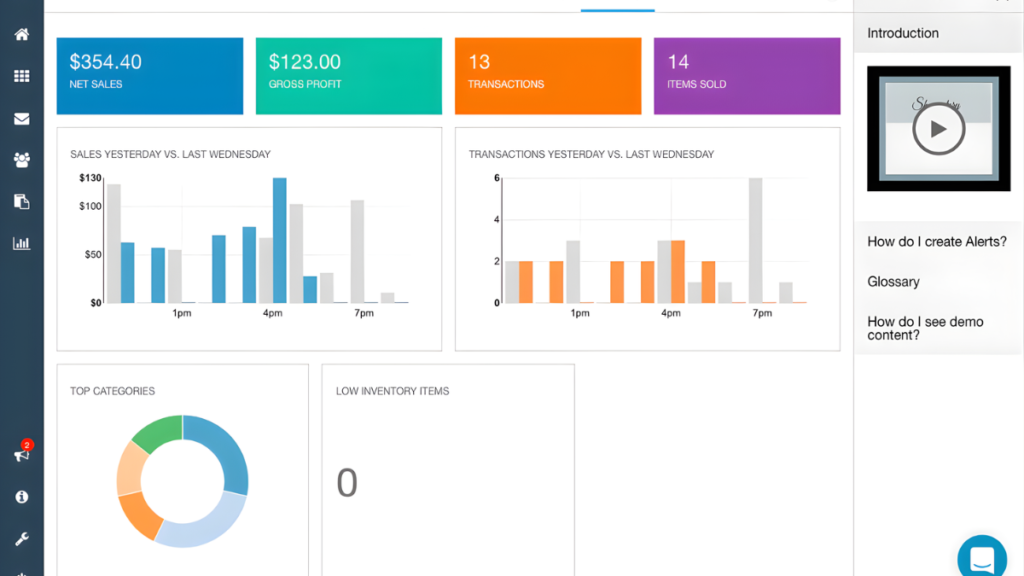Open the apps grid icon in the sidebar

click(x=21, y=76)
